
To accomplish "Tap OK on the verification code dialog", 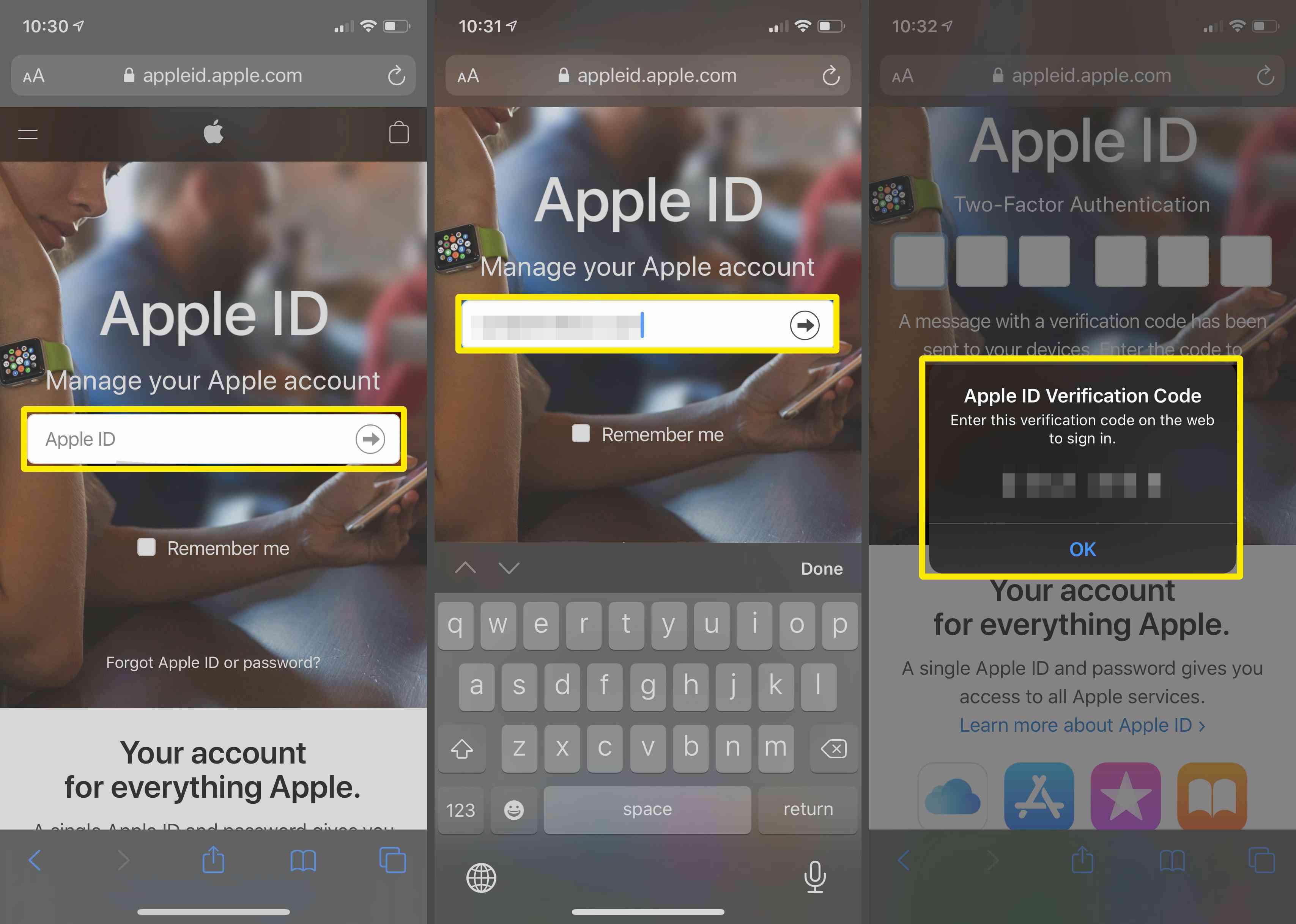I will pyautogui.click(x=1083, y=548).
